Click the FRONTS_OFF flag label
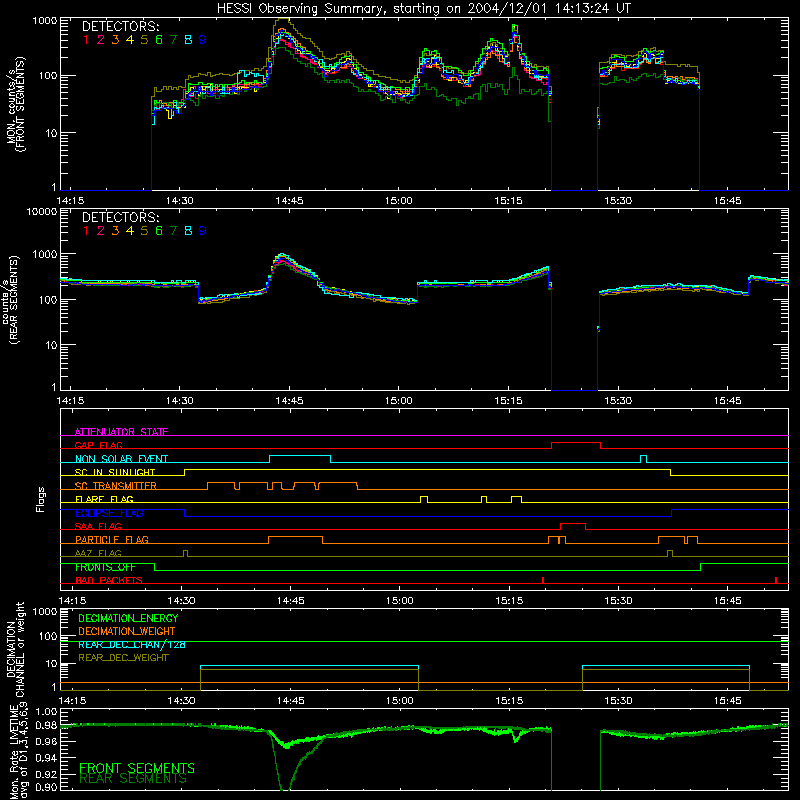 coord(105,567)
